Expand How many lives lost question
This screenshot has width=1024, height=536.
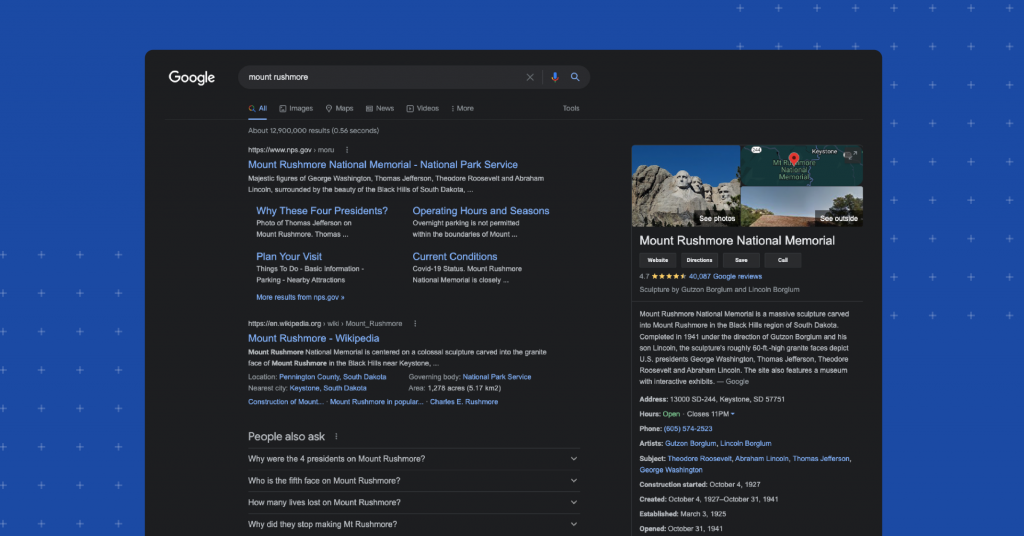413,503
